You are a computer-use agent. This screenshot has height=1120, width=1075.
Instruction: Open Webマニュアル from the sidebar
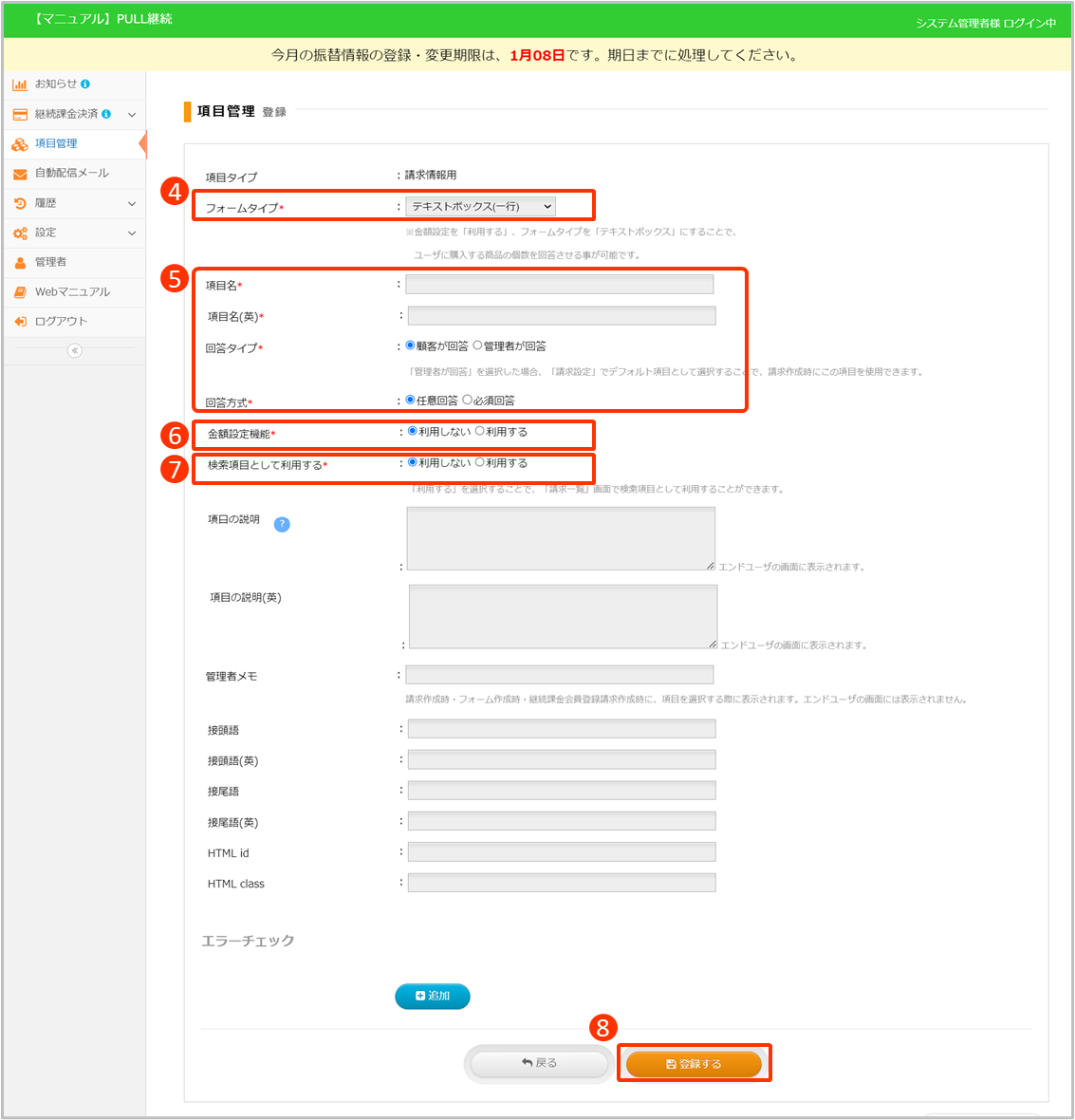pos(72,291)
